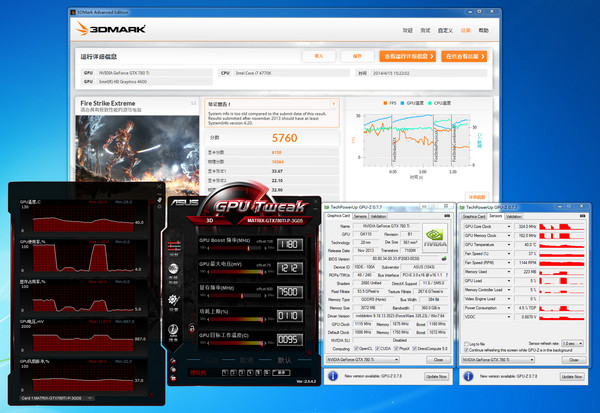Toggle the CUDA checkbox in GPU-Z
The width and height of the screenshot is (600, 413).
377,349
